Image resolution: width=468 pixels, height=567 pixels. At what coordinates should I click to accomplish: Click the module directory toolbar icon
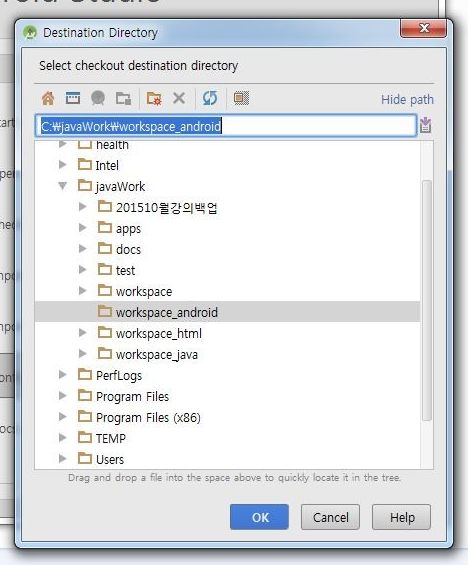point(123,98)
